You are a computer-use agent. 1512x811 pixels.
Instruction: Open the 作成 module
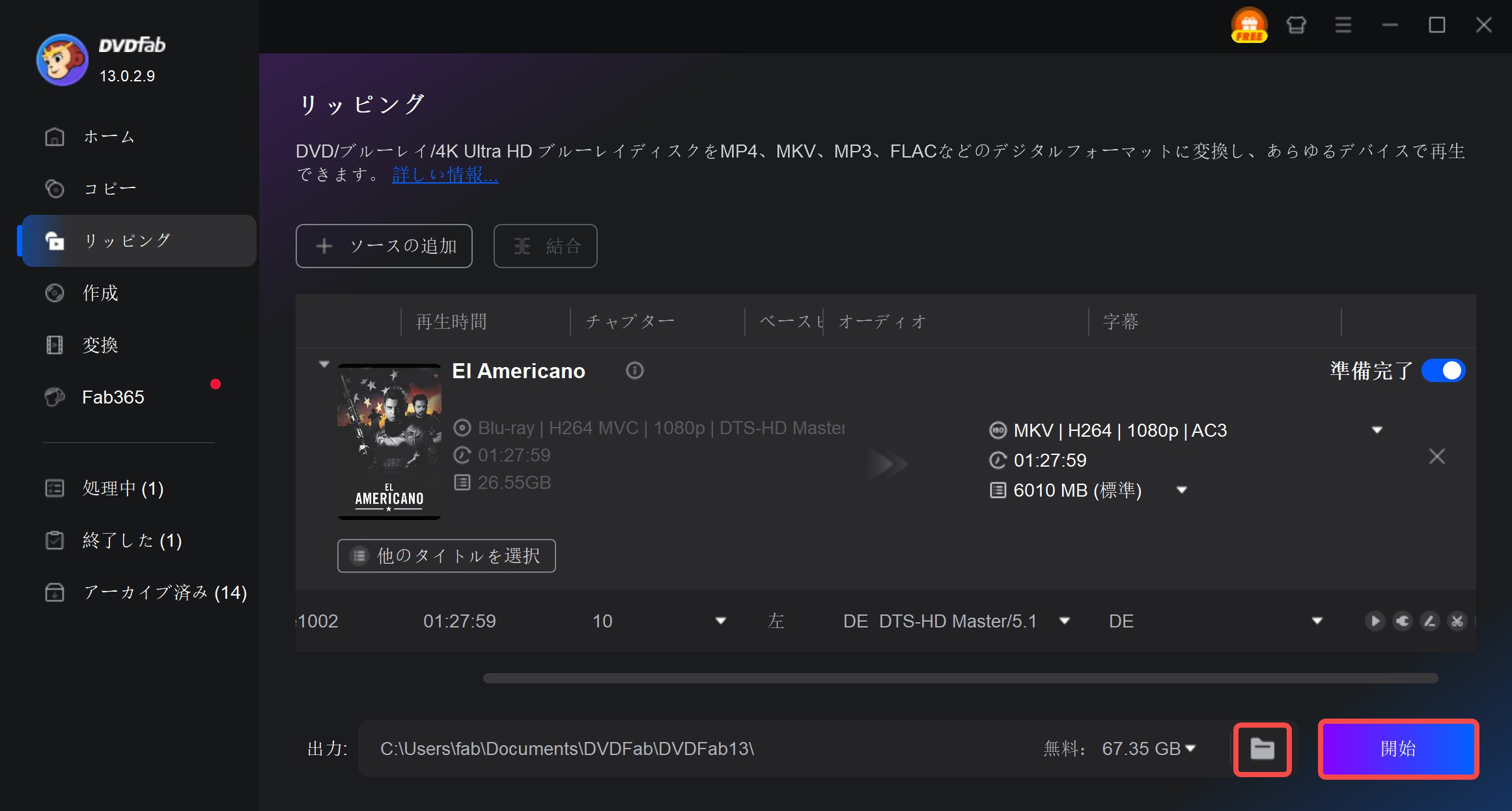click(138, 293)
